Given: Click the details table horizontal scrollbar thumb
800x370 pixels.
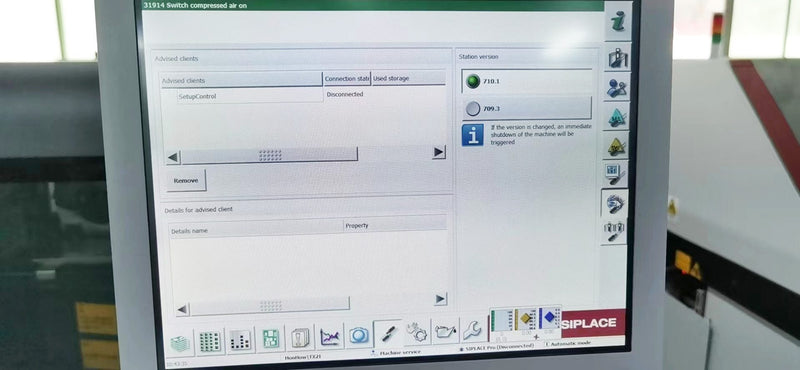Looking at the screenshot, I should 270,305.
